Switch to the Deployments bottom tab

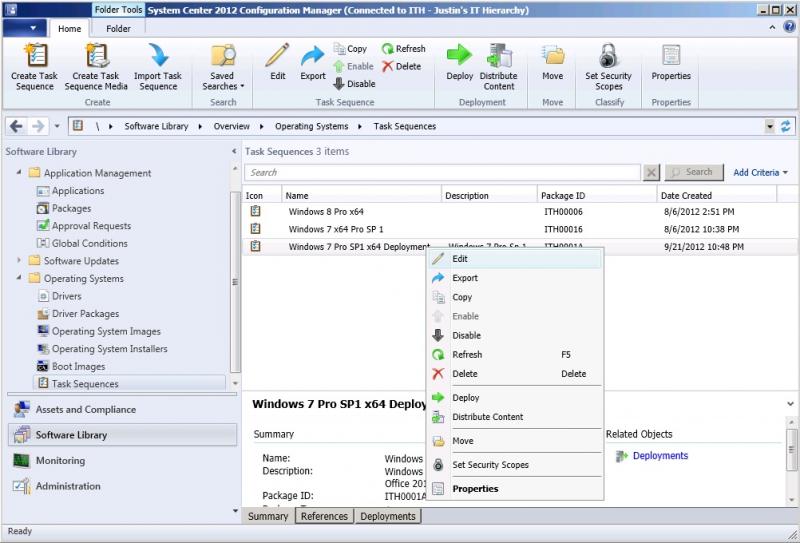click(x=388, y=516)
